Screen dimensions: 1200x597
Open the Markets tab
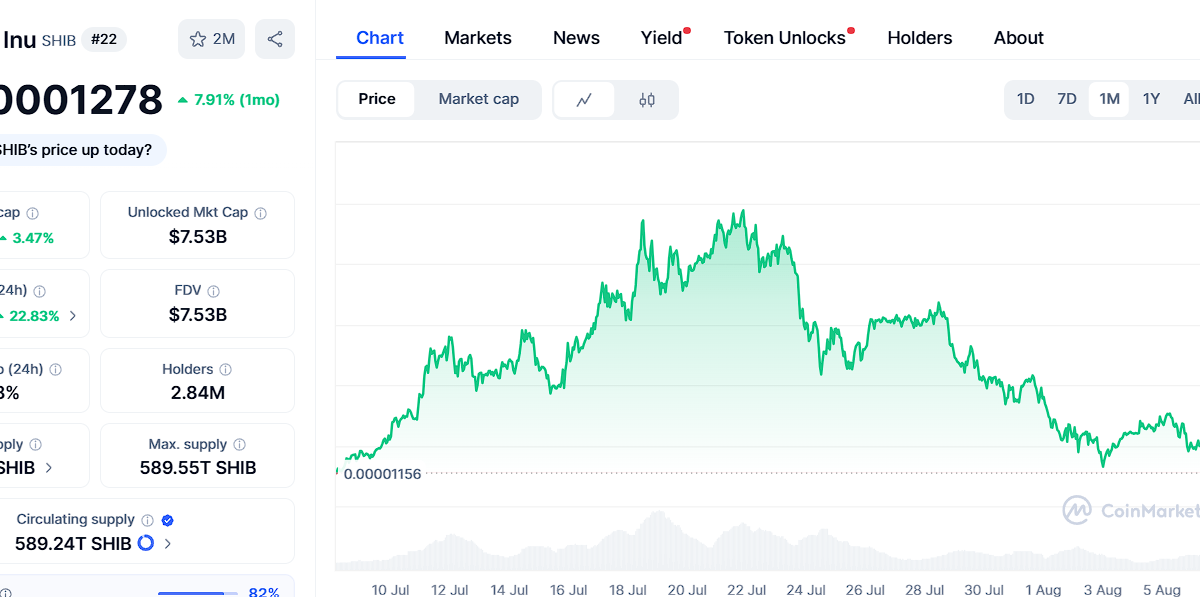click(477, 38)
